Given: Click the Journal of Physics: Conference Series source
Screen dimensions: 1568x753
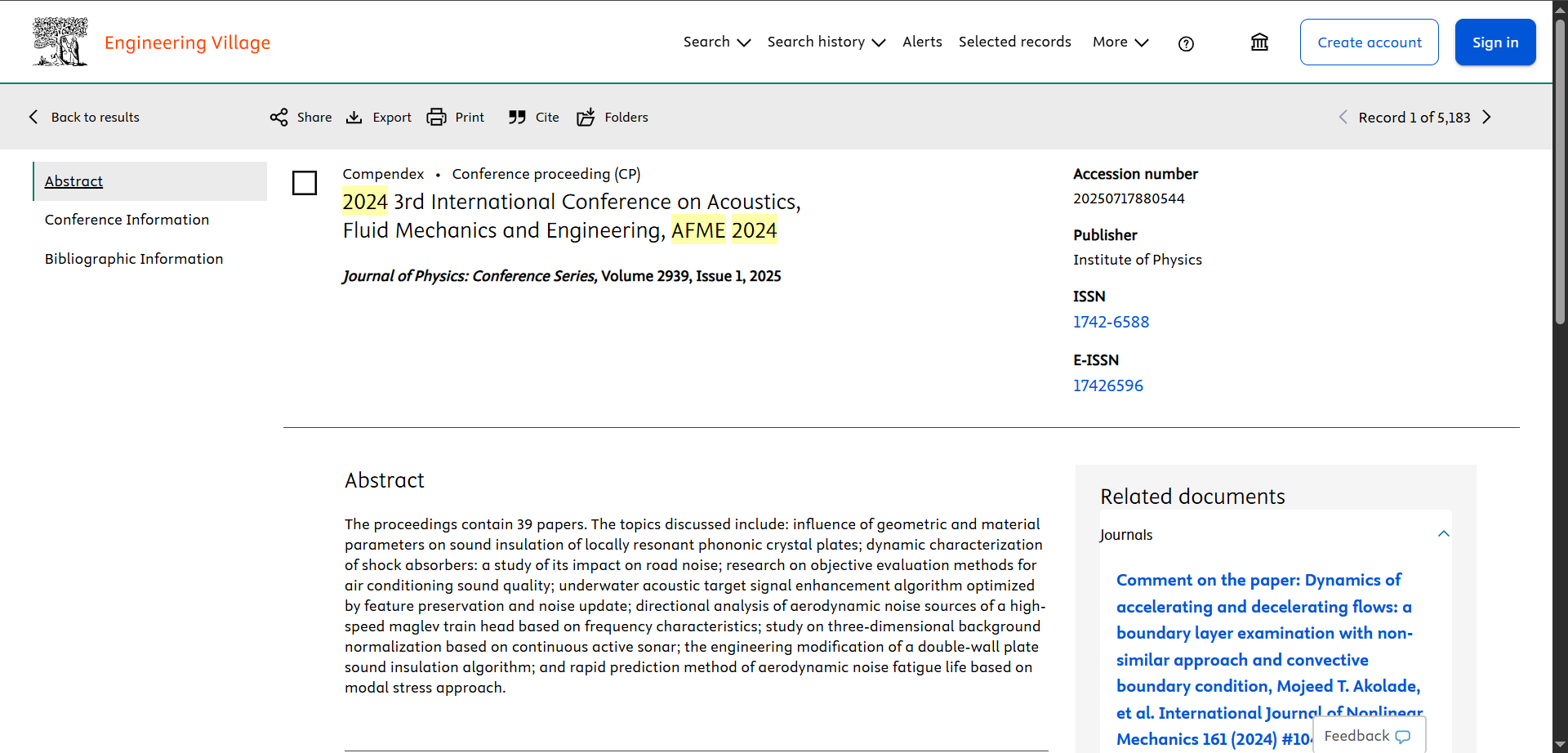Looking at the screenshot, I should 470,276.
